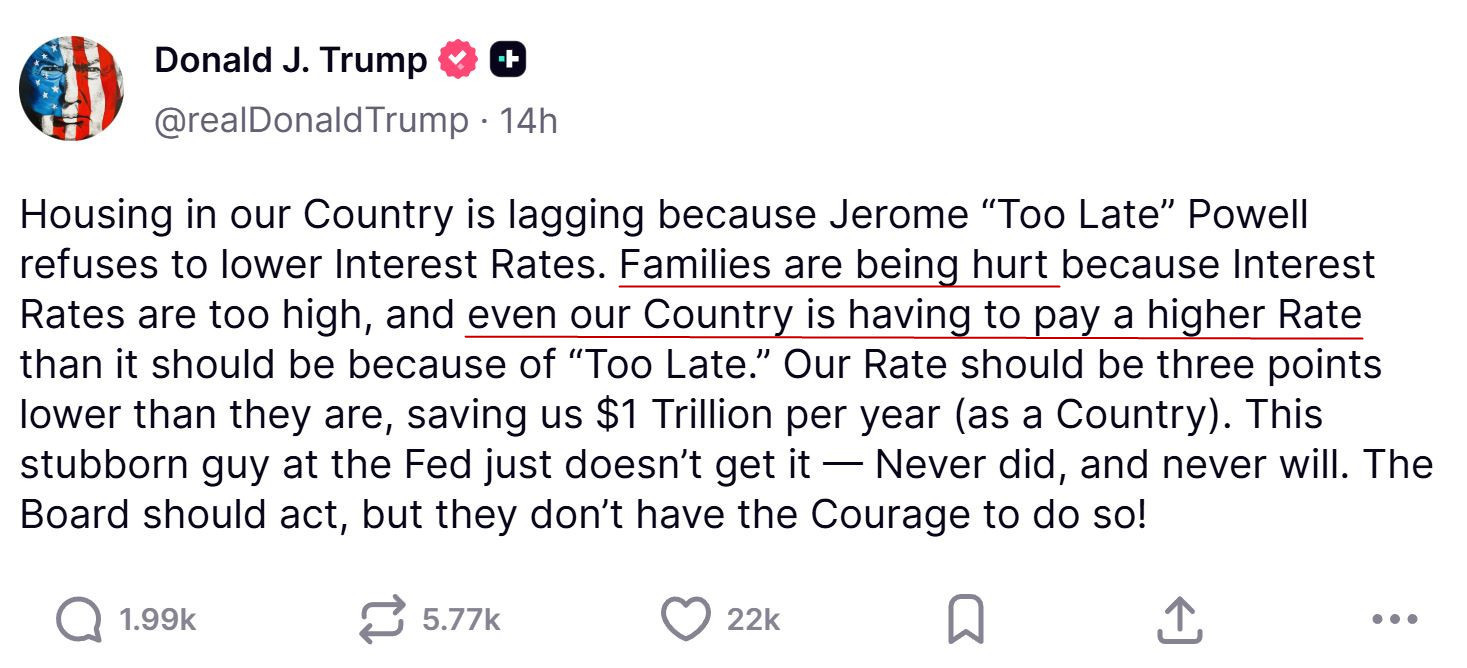The height and width of the screenshot is (668, 1467).
Task: Click the 22k likes count
Action: [x=753, y=620]
